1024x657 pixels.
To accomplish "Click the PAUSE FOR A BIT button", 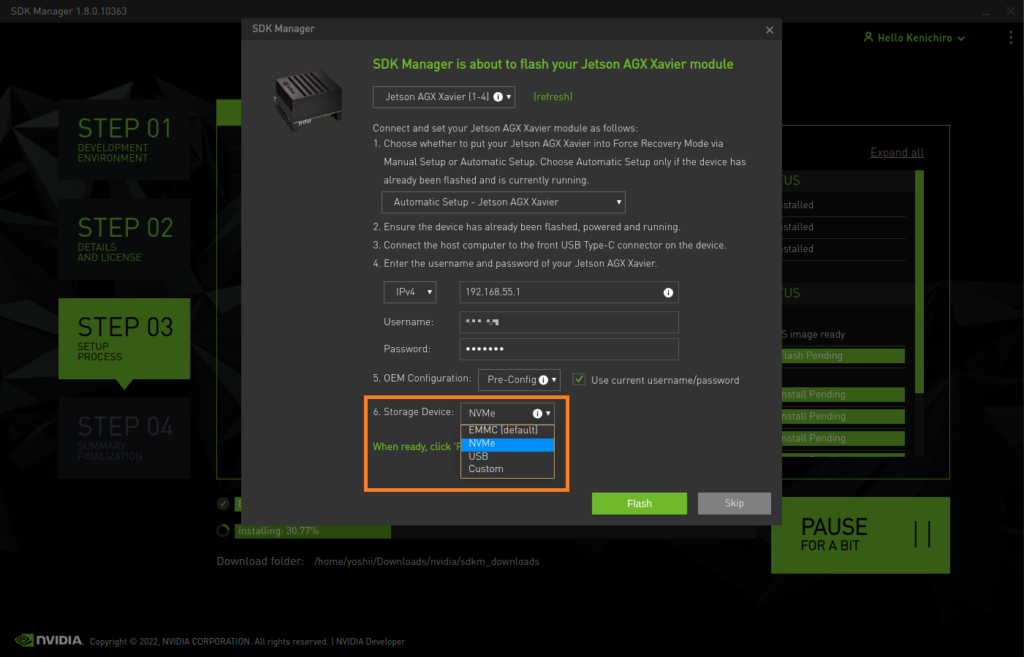I will (860, 536).
